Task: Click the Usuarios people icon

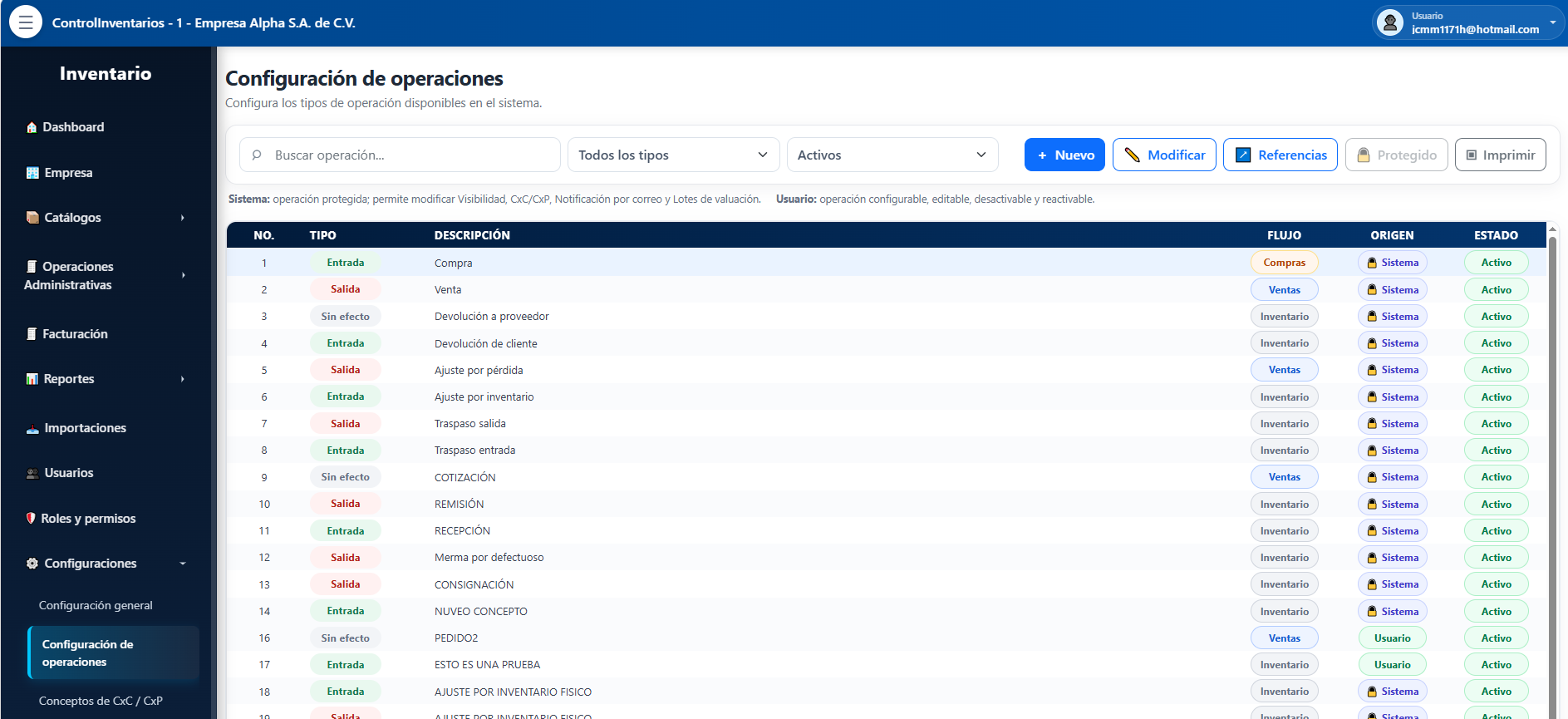Action: coord(32,473)
